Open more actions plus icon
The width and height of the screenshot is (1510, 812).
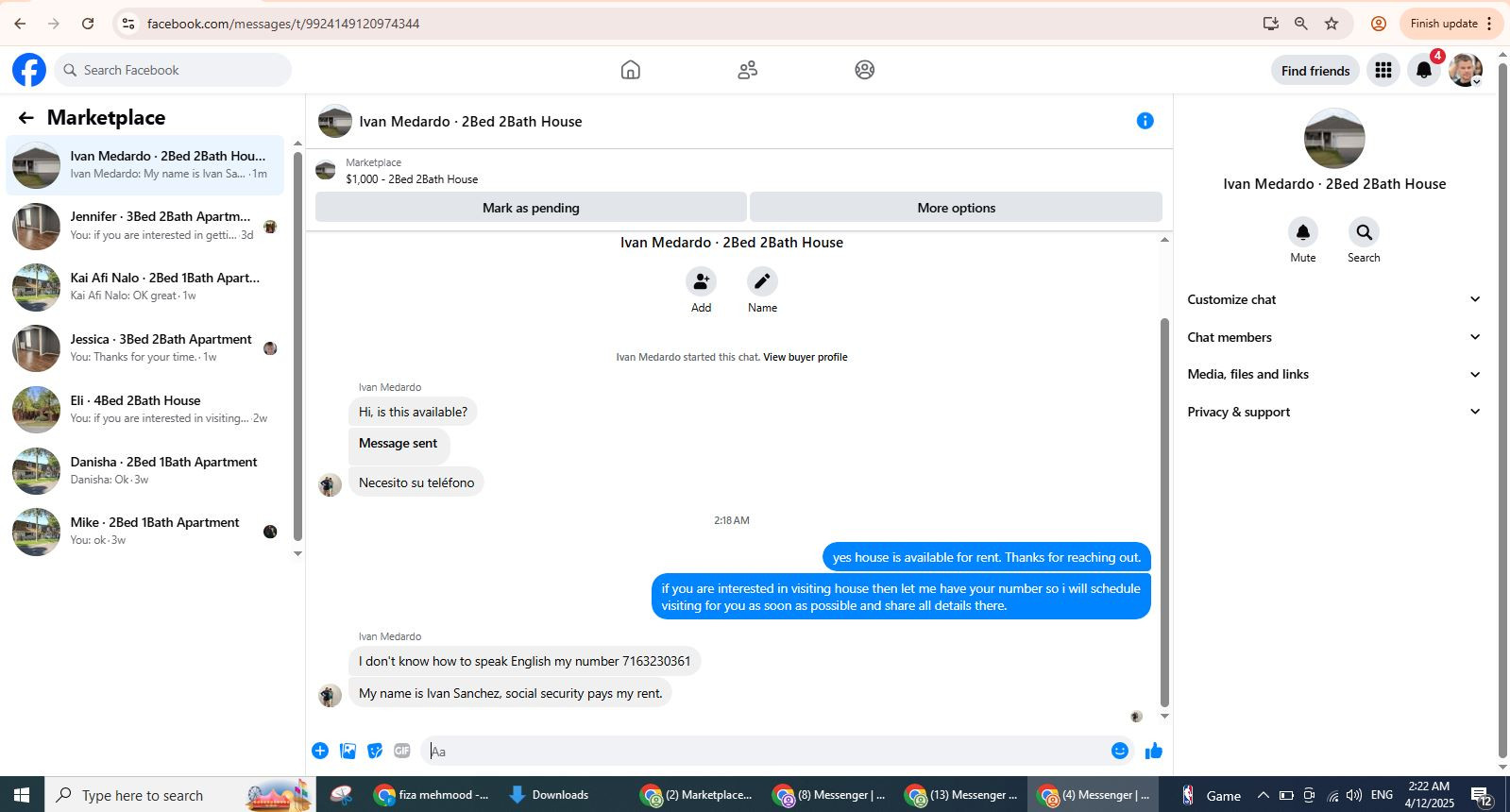pyautogui.click(x=320, y=751)
